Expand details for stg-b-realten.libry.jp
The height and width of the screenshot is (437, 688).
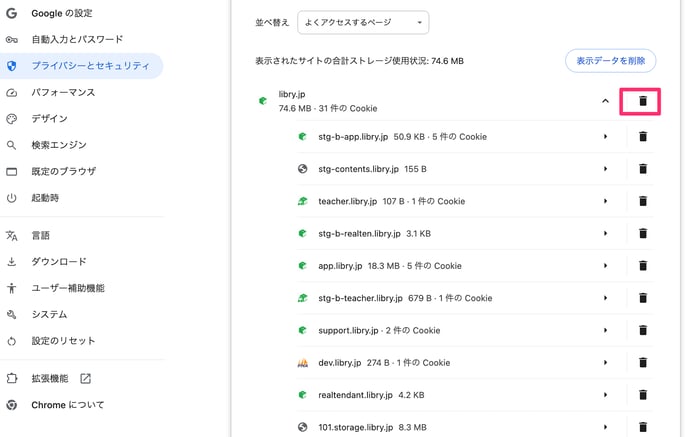pyautogui.click(x=606, y=233)
